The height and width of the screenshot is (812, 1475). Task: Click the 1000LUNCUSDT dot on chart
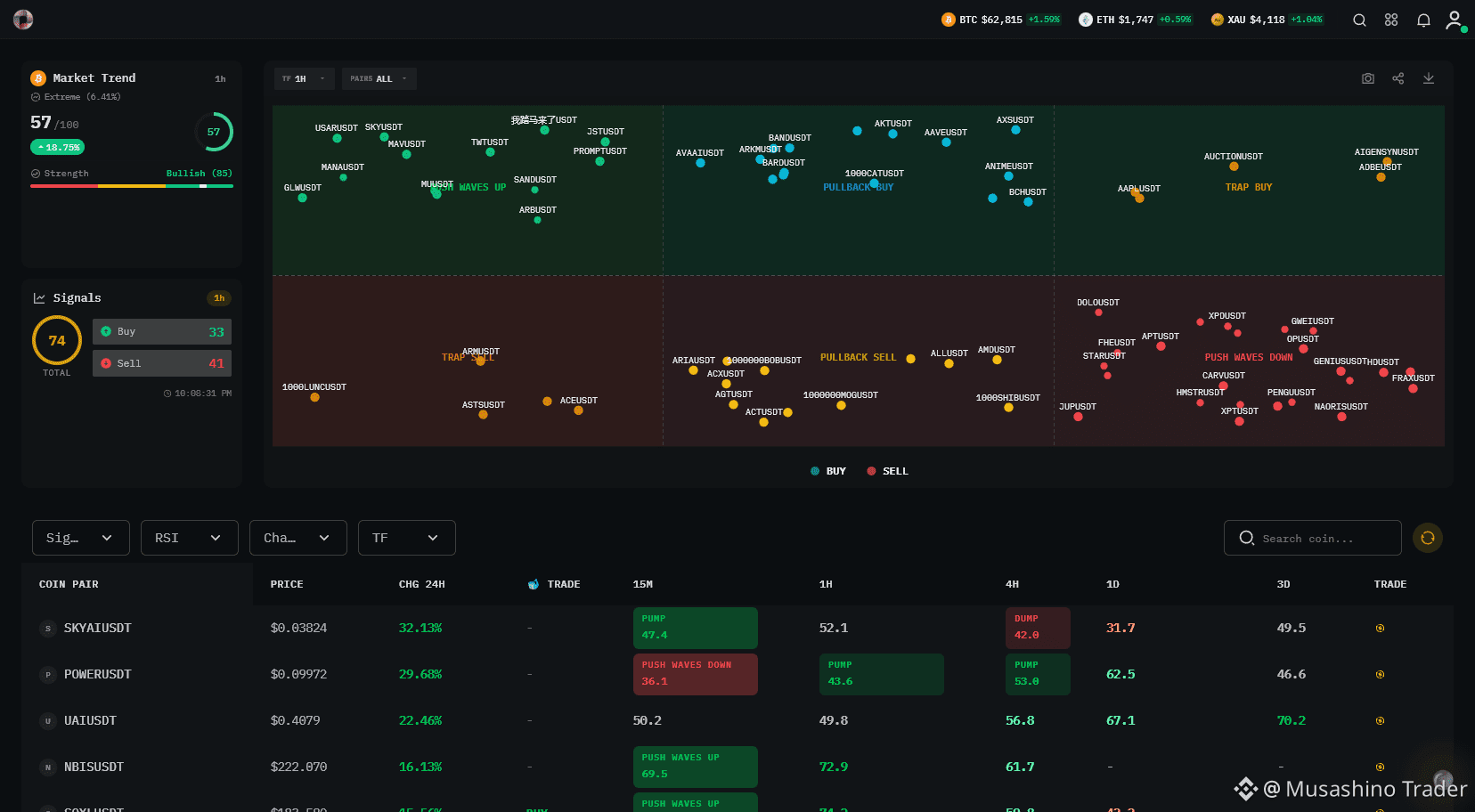[x=314, y=398]
